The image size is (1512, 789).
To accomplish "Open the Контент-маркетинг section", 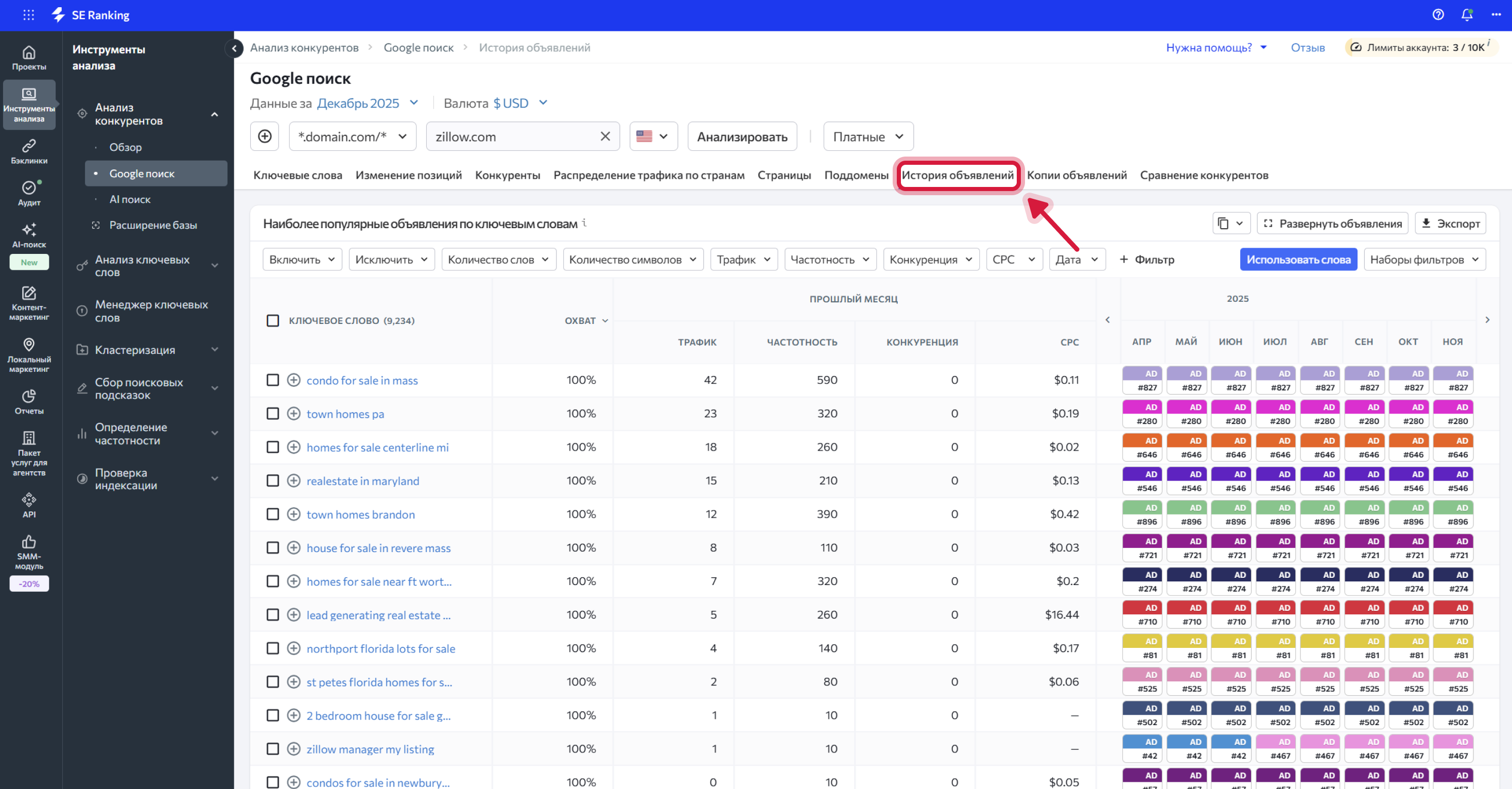I will coord(29,303).
